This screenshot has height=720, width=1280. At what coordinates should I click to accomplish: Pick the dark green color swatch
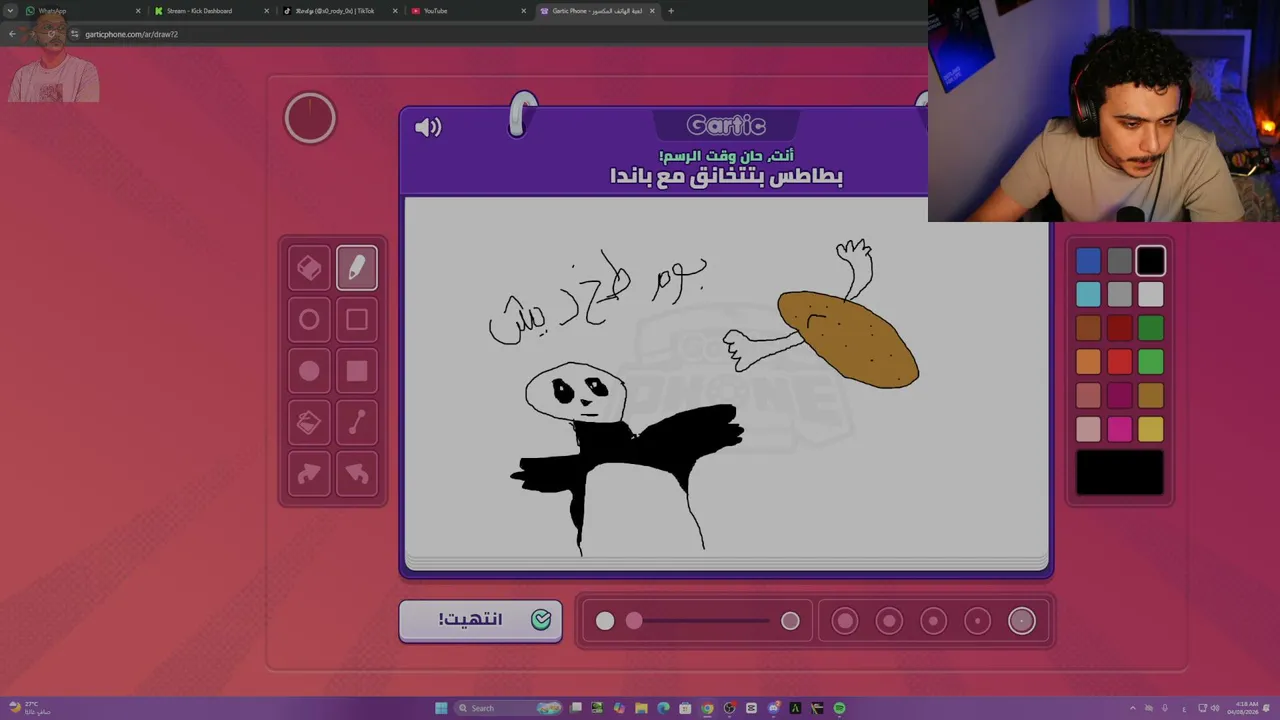click(x=1151, y=328)
